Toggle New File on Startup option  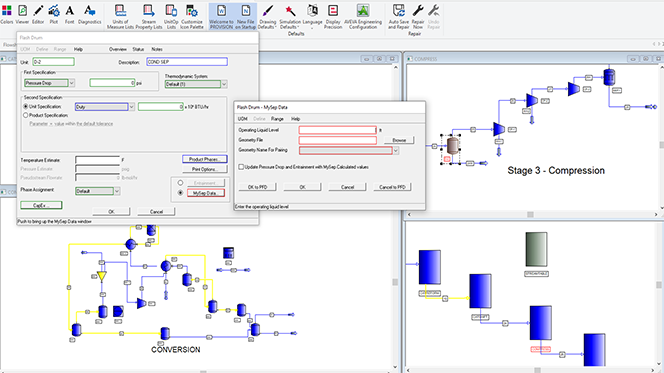(246, 17)
